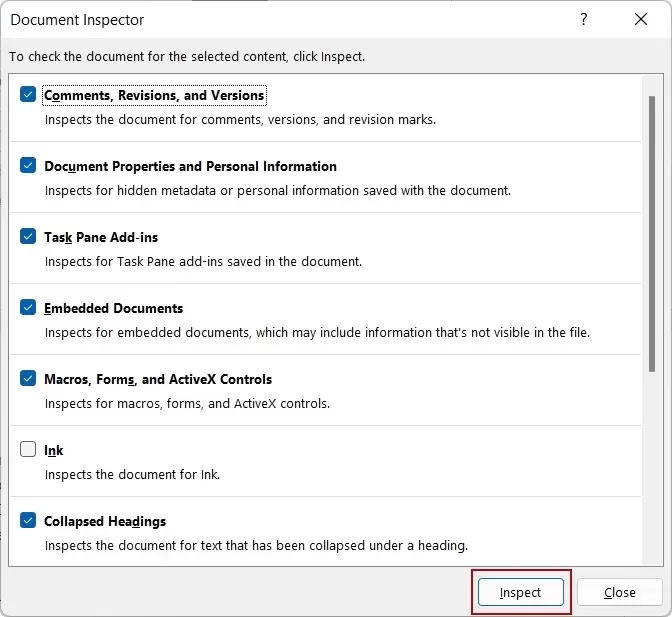Uncheck the Embedded Documents checkbox

point(28,308)
